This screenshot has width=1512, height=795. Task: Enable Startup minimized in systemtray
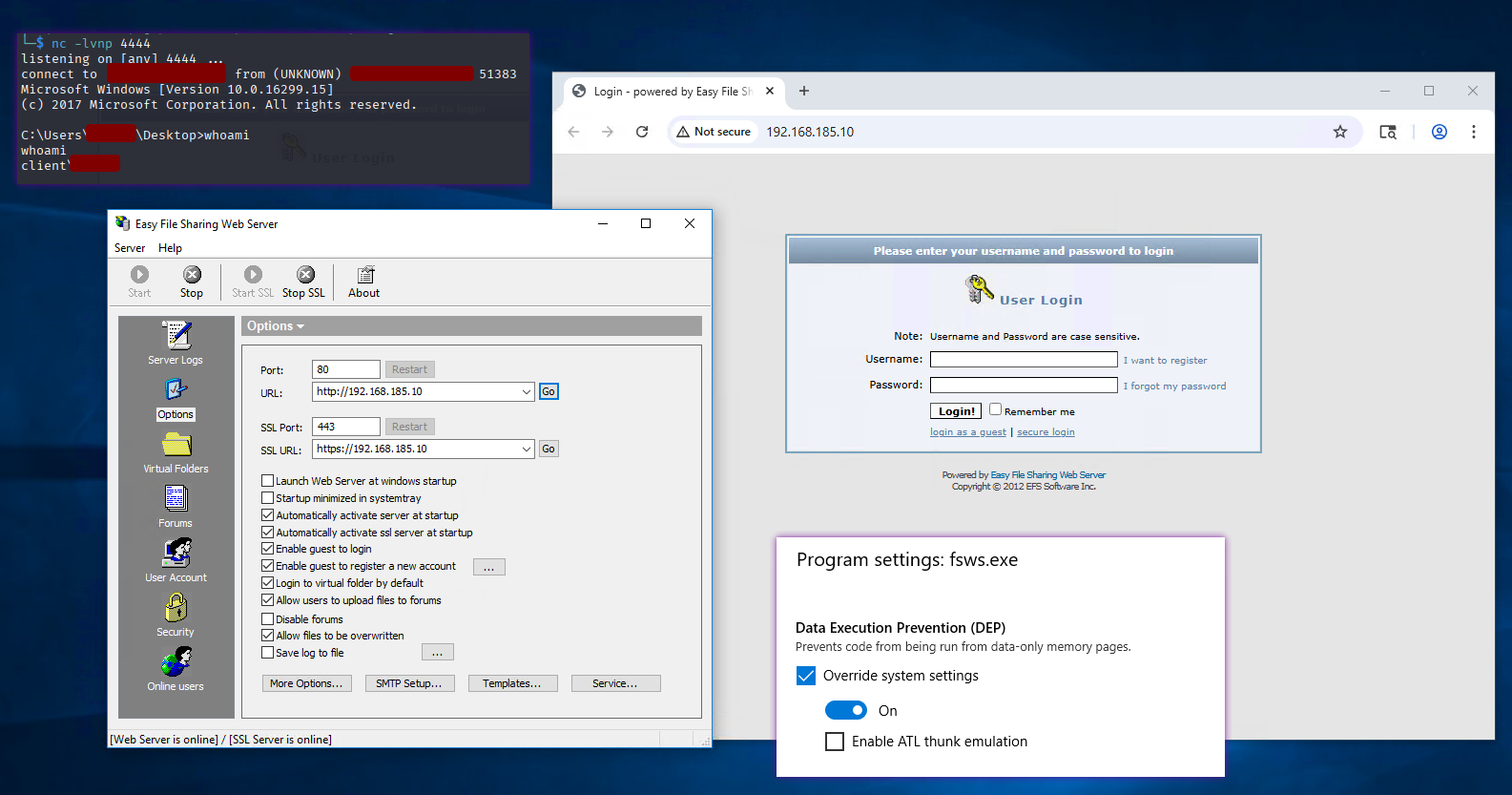pyautogui.click(x=268, y=498)
